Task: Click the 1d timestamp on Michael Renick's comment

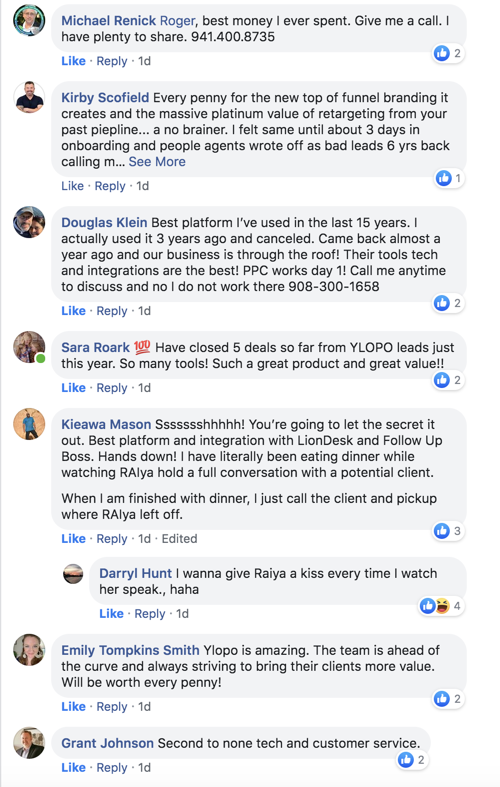Action: coord(145,61)
